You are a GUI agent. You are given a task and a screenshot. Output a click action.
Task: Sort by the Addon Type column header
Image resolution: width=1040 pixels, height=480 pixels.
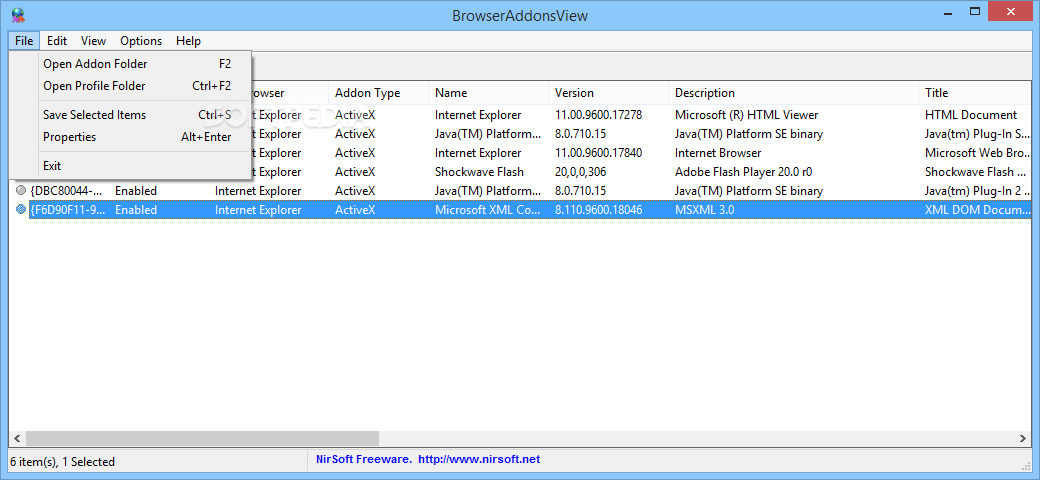[378, 93]
